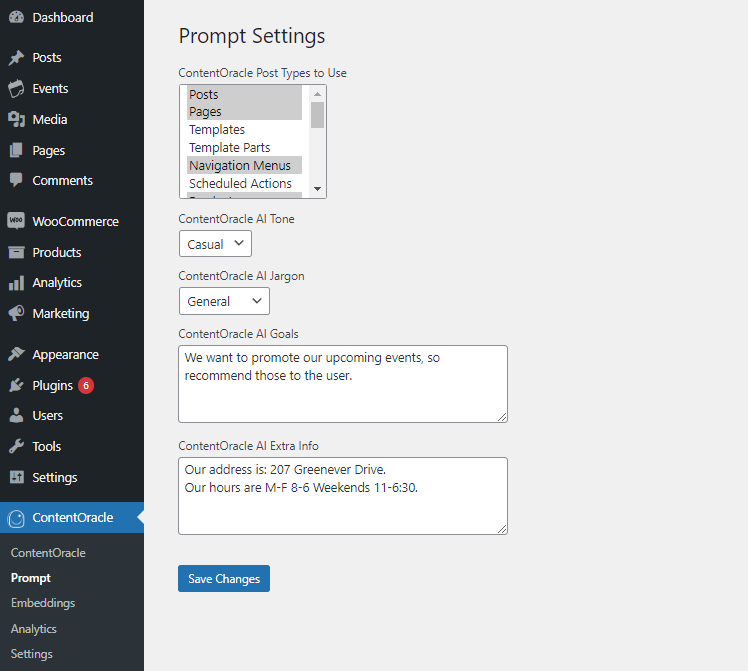Screen dimensions: 748x671
Task: Click the Dashboard gauge icon
Action: click(x=16, y=18)
